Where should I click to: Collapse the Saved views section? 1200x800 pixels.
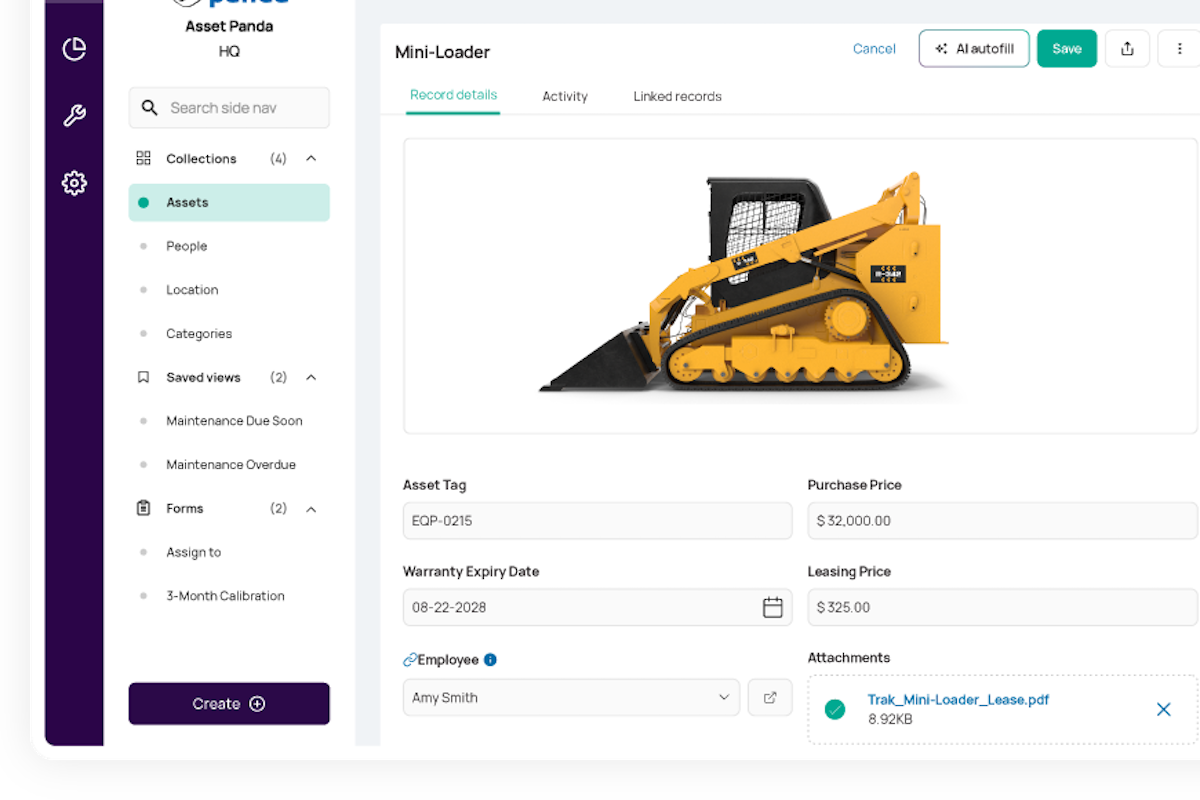tap(311, 378)
